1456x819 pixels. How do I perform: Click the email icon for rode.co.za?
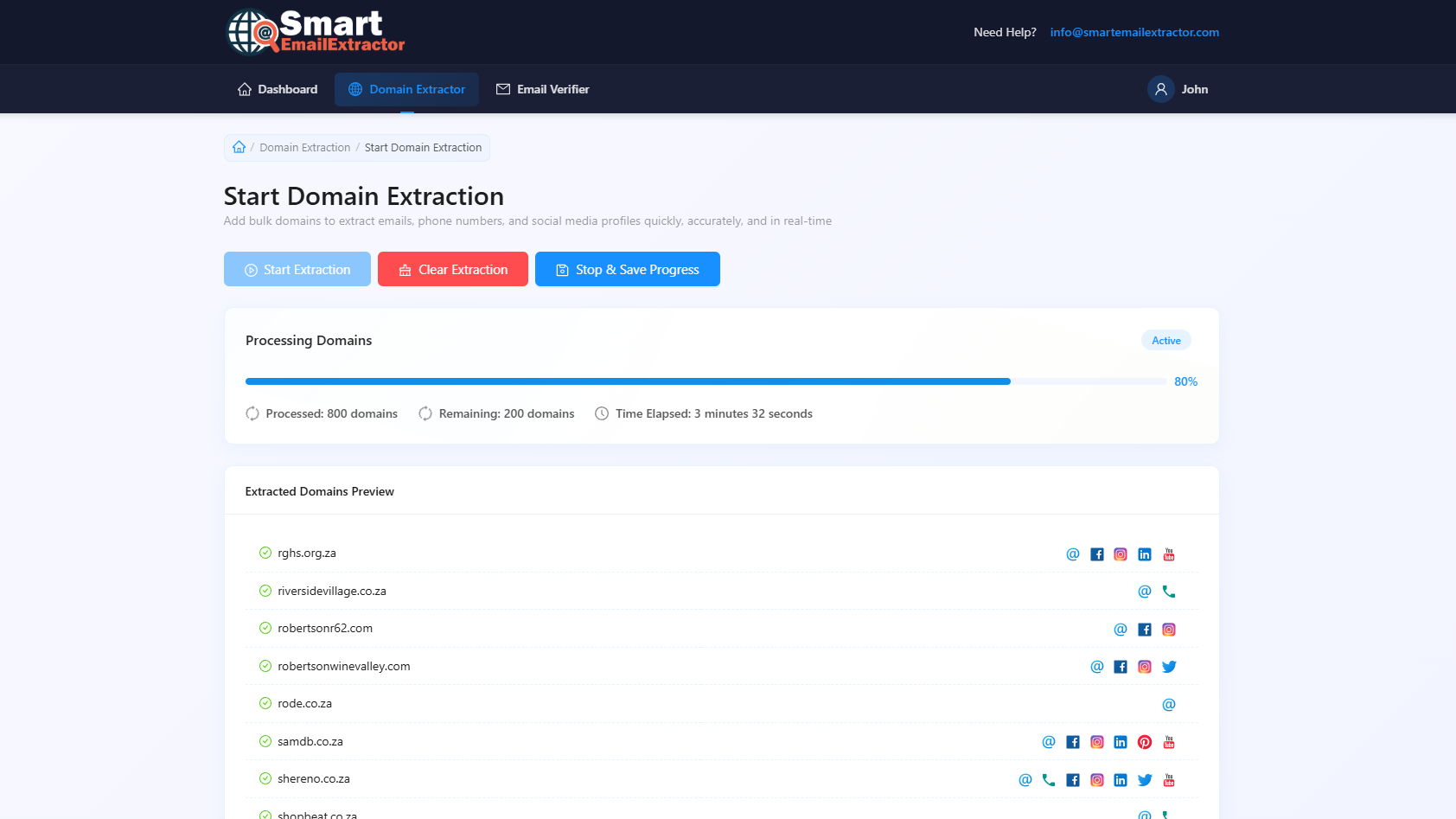[x=1168, y=704]
